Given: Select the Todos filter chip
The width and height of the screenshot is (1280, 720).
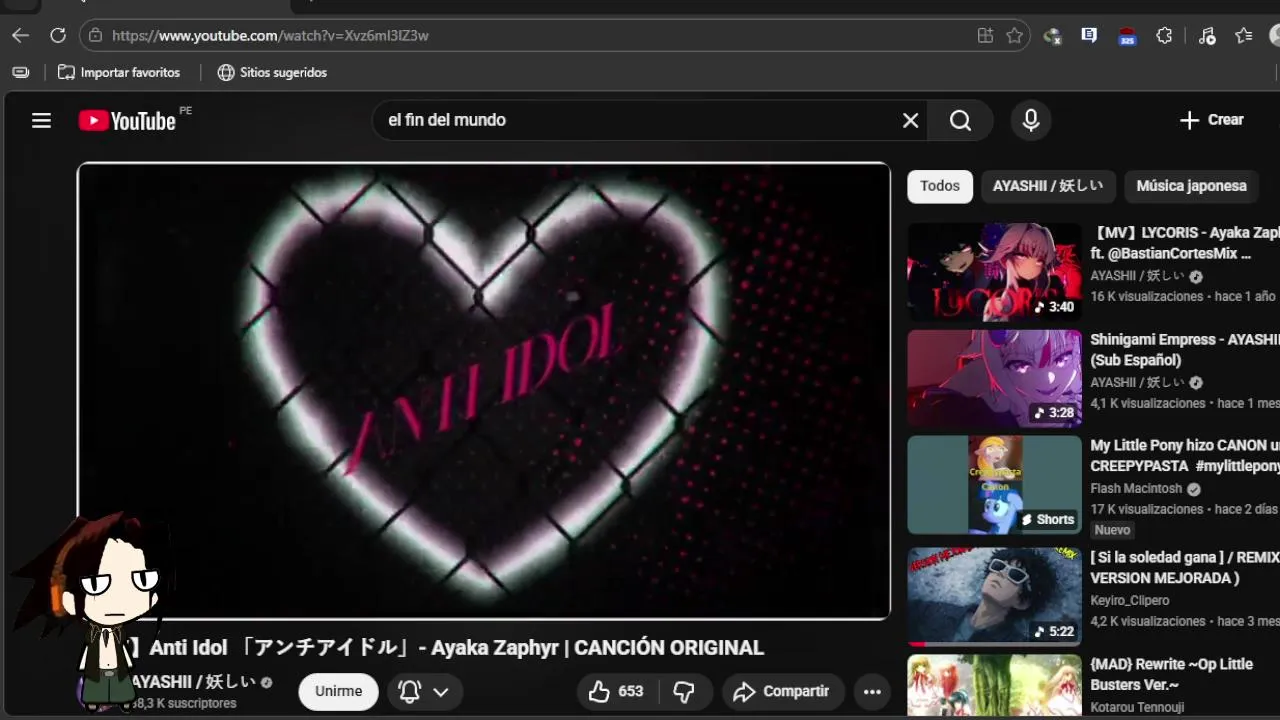Looking at the screenshot, I should [x=940, y=186].
